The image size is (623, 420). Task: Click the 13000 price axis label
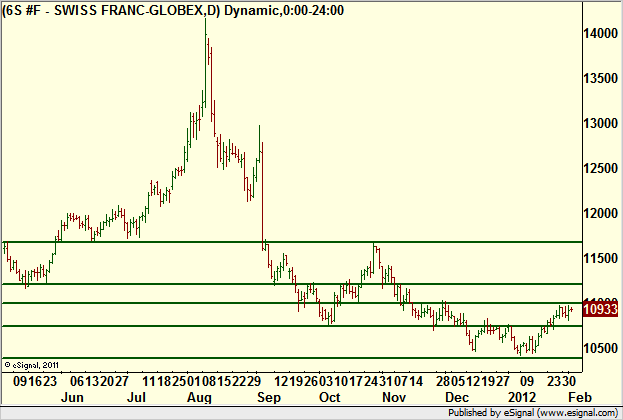pyautogui.click(x=600, y=123)
